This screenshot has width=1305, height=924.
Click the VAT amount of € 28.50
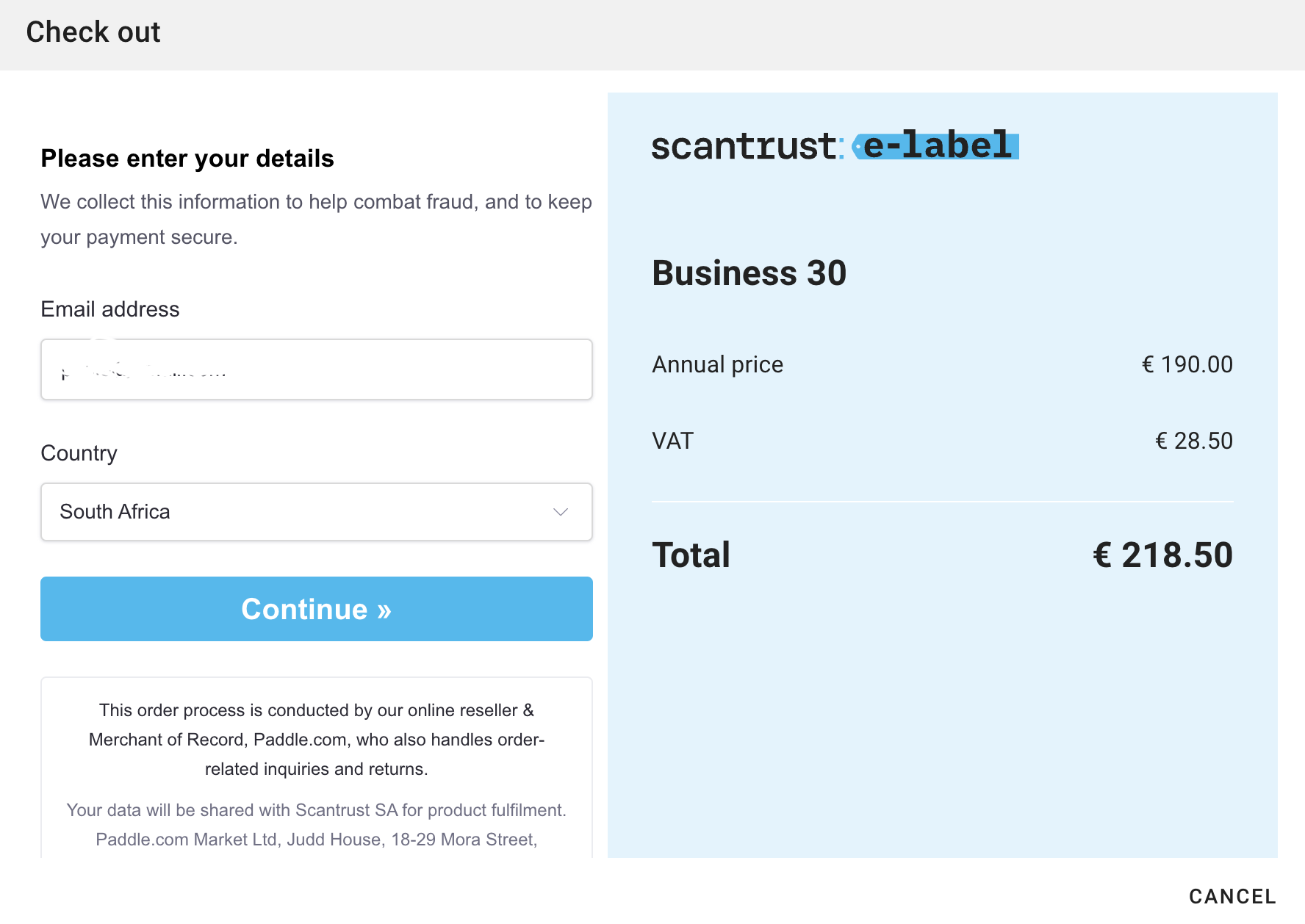[1193, 441]
